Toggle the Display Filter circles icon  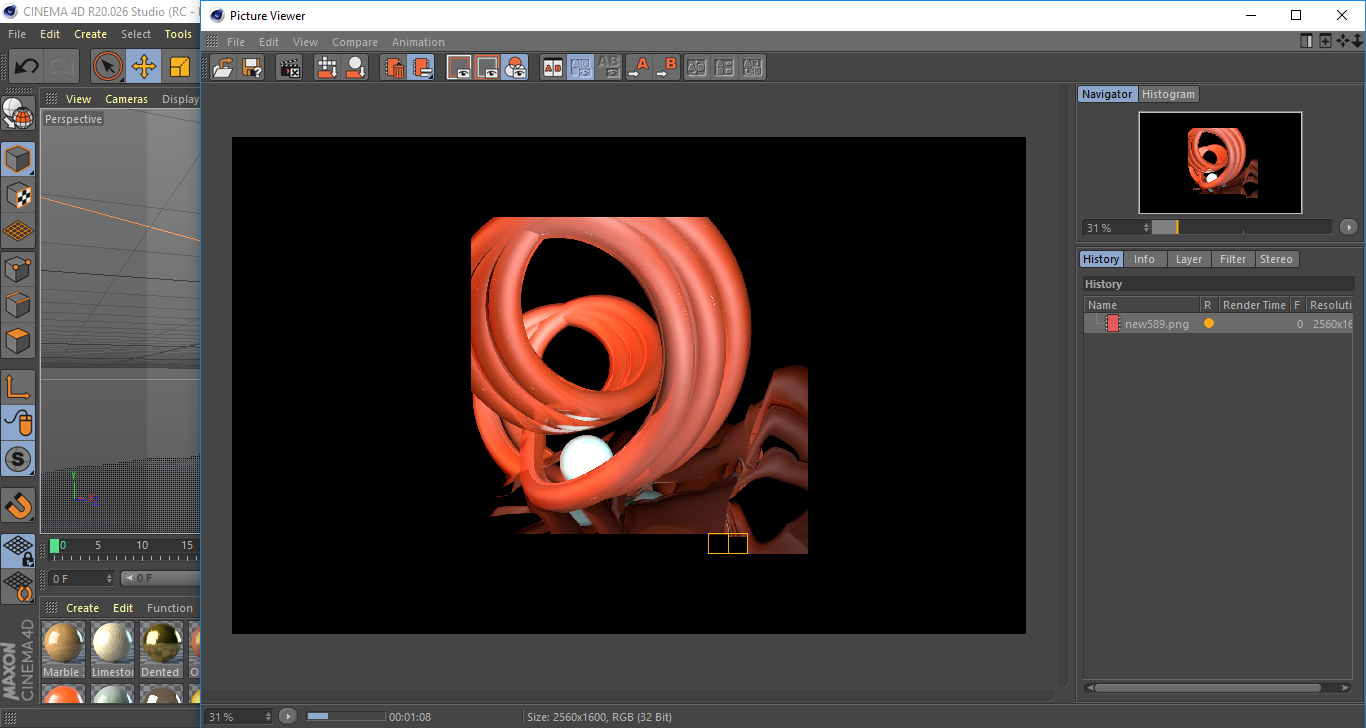(x=515, y=68)
